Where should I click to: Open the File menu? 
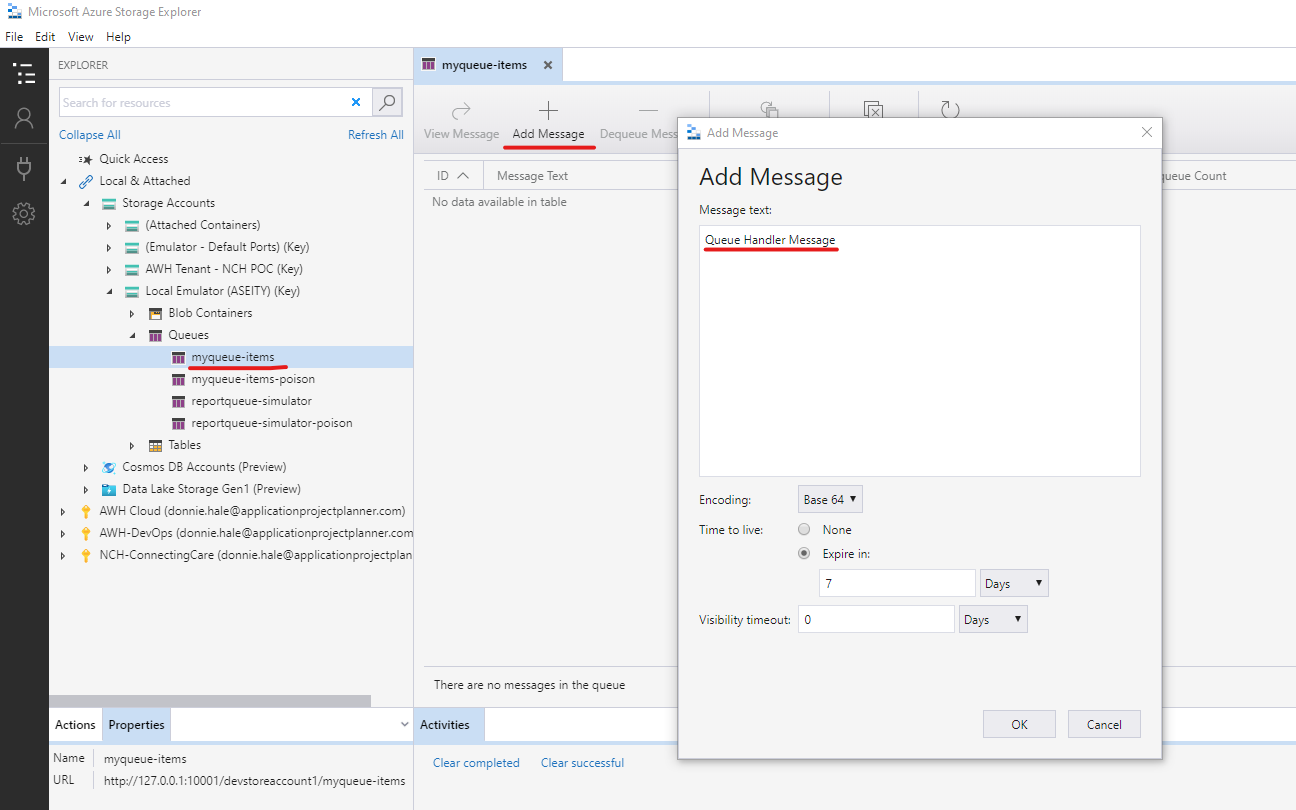pyautogui.click(x=14, y=36)
